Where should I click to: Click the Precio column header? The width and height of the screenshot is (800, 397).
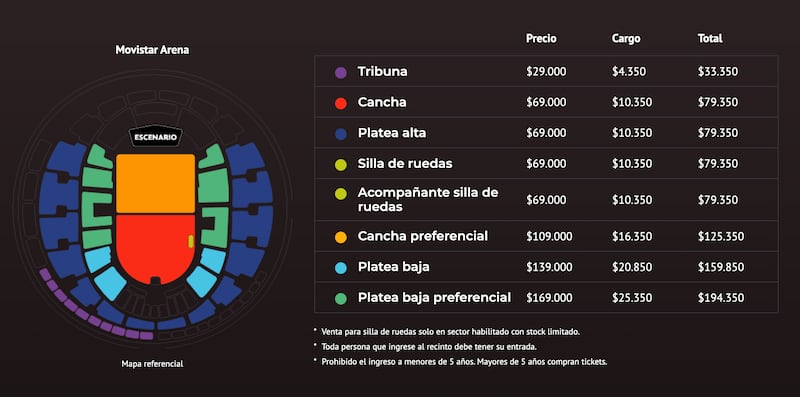click(541, 38)
